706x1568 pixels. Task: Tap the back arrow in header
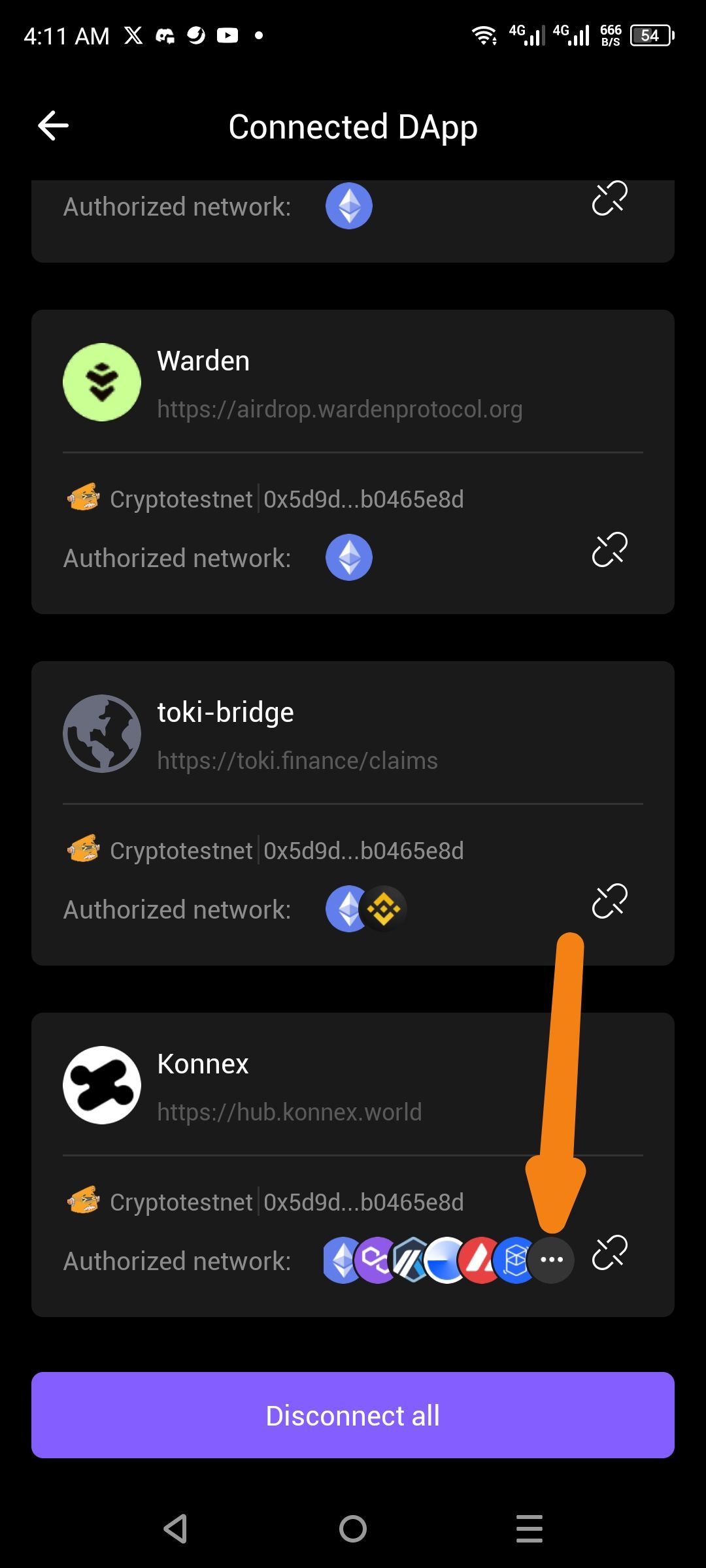click(x=53, y=125)
